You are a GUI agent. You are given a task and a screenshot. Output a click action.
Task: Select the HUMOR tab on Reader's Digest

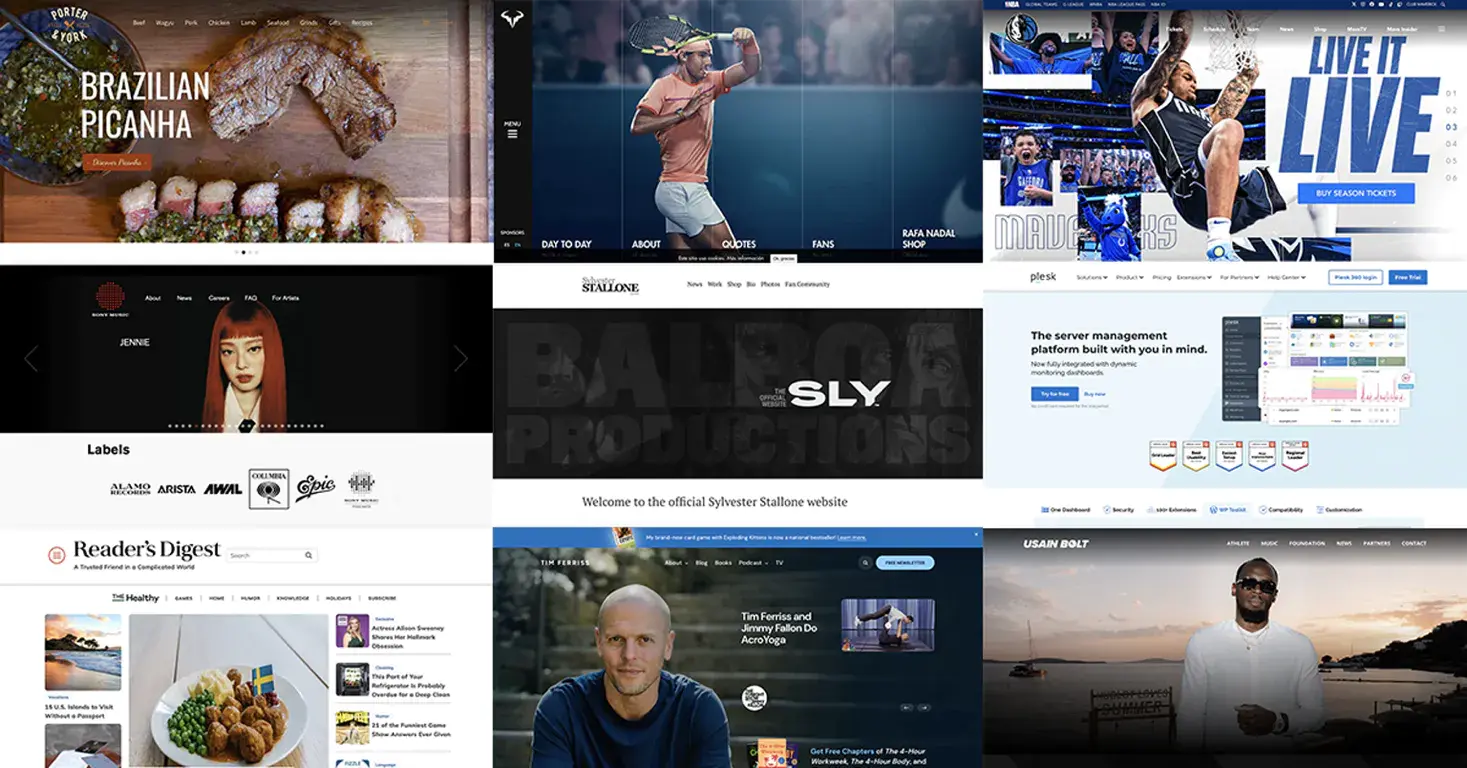250,598
